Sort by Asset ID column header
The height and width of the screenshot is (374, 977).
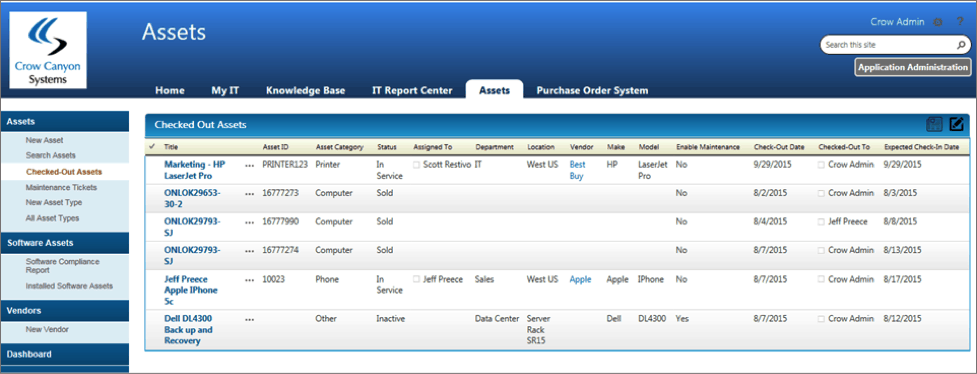(x=275, y=147)
